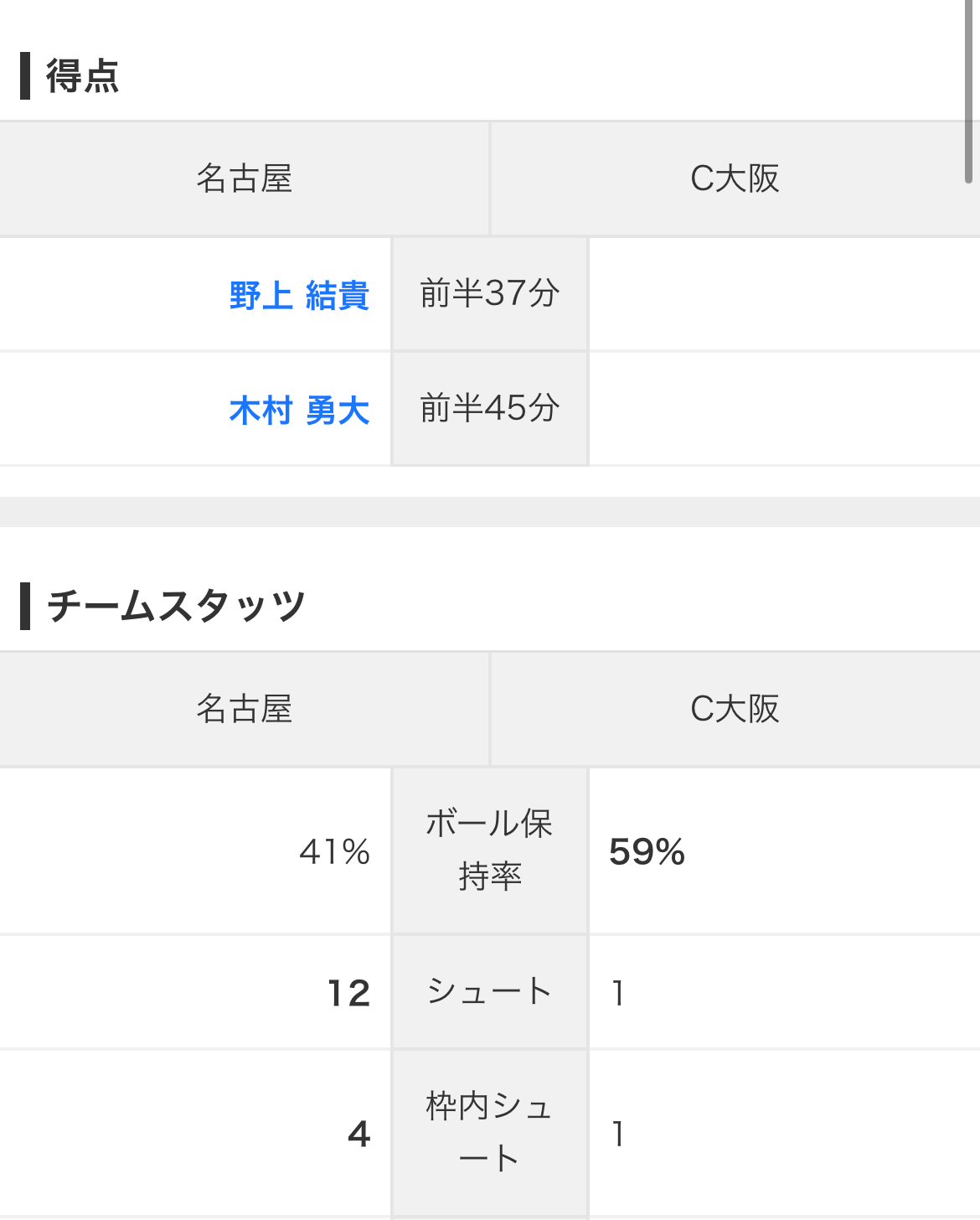This screenshot has width=980, height=1220.
Task: Click 名古屋's 枠内シュート value of 4
Action: (x=358, y=1135)
